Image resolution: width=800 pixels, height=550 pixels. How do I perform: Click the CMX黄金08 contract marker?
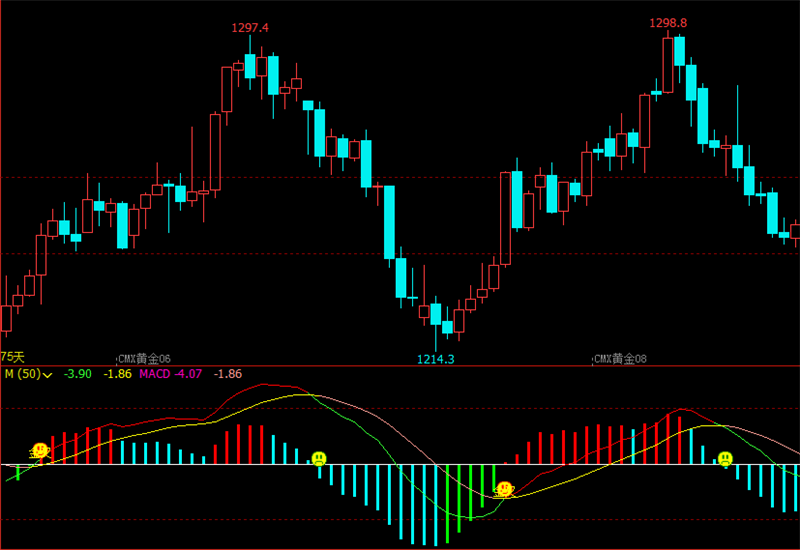(x=620, y=359)
